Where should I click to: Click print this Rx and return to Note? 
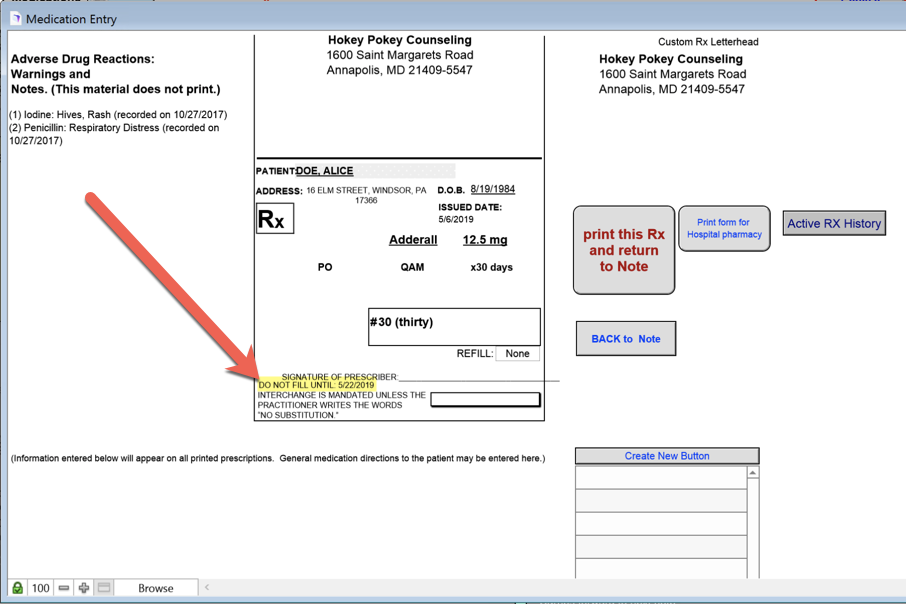pos(623,250)
